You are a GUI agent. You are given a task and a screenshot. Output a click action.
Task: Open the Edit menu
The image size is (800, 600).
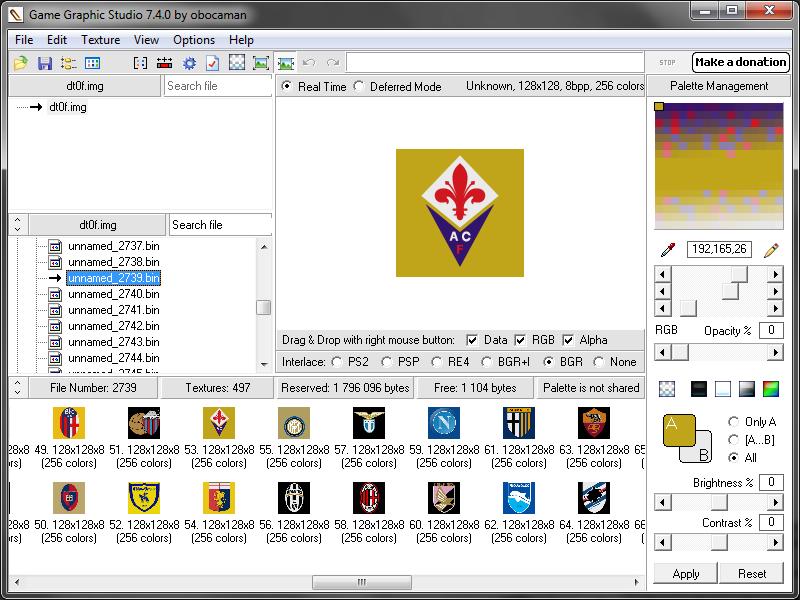(57, 40)
